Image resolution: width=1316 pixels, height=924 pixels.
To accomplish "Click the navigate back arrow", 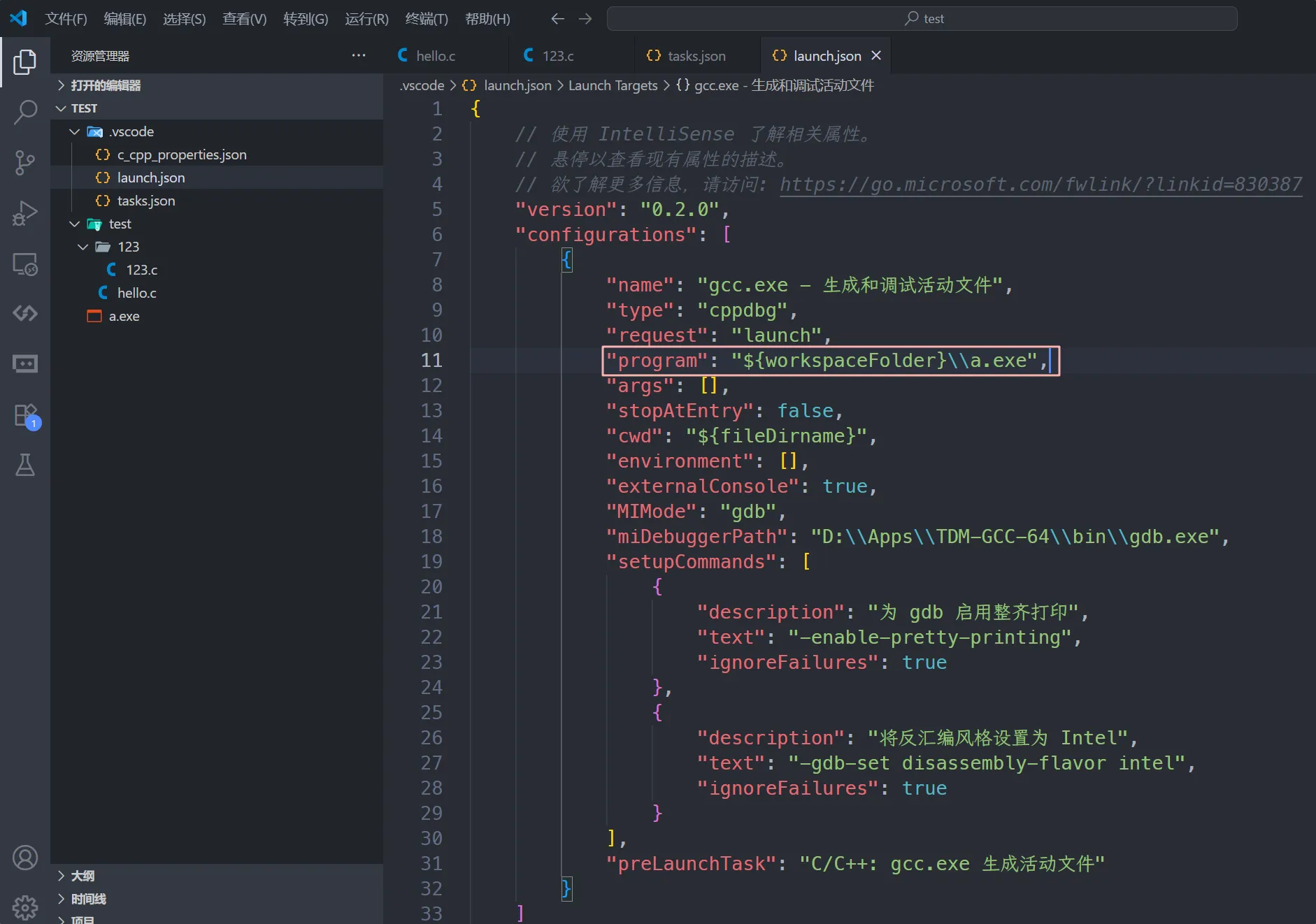I will (557, 19).
